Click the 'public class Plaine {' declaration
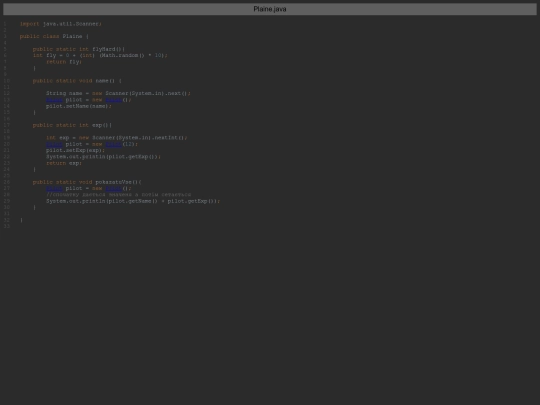This screenshot has width=540, height=405. pyautogui.click(x=54, y=36)
